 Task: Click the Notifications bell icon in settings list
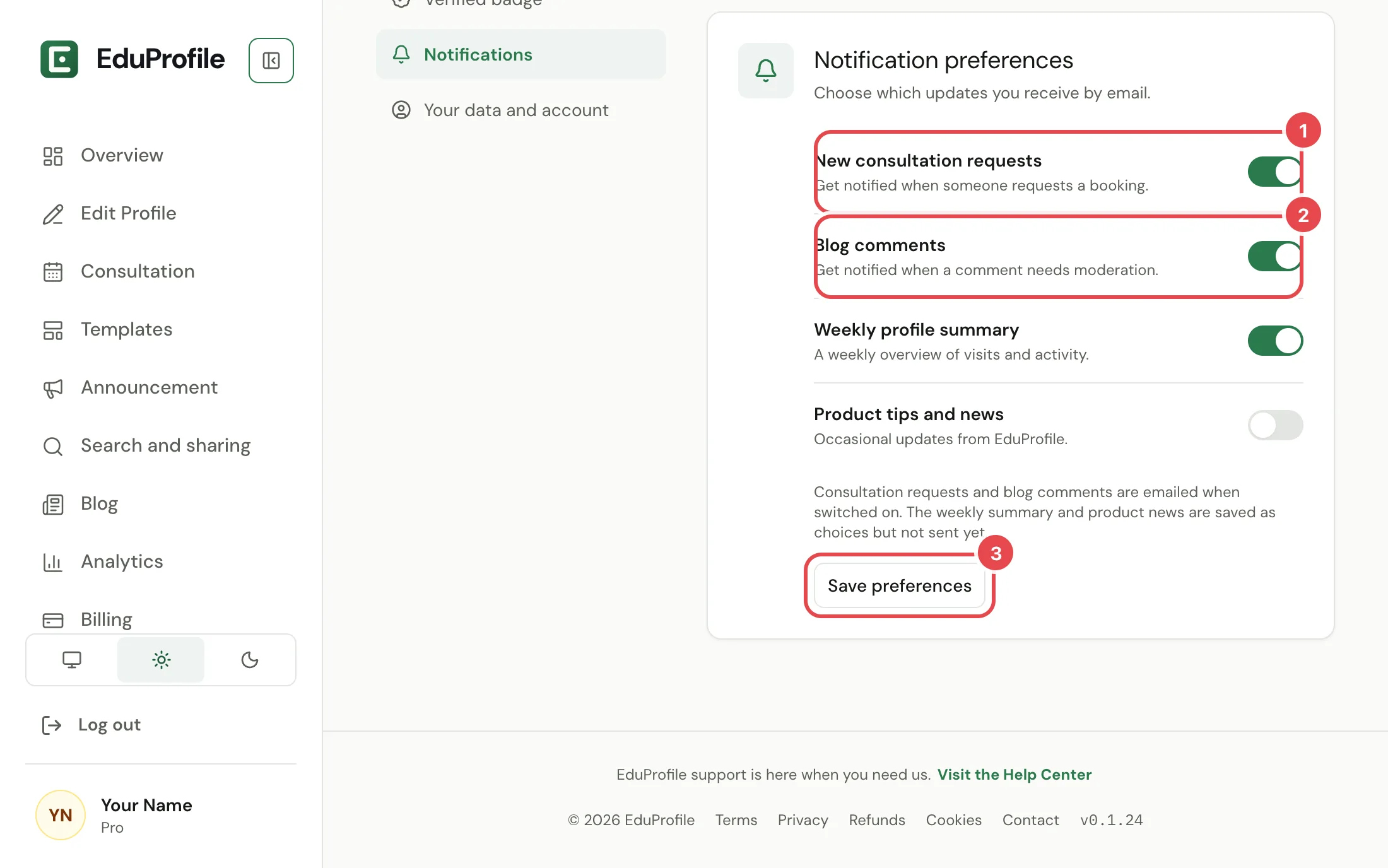tap(401, 54)
